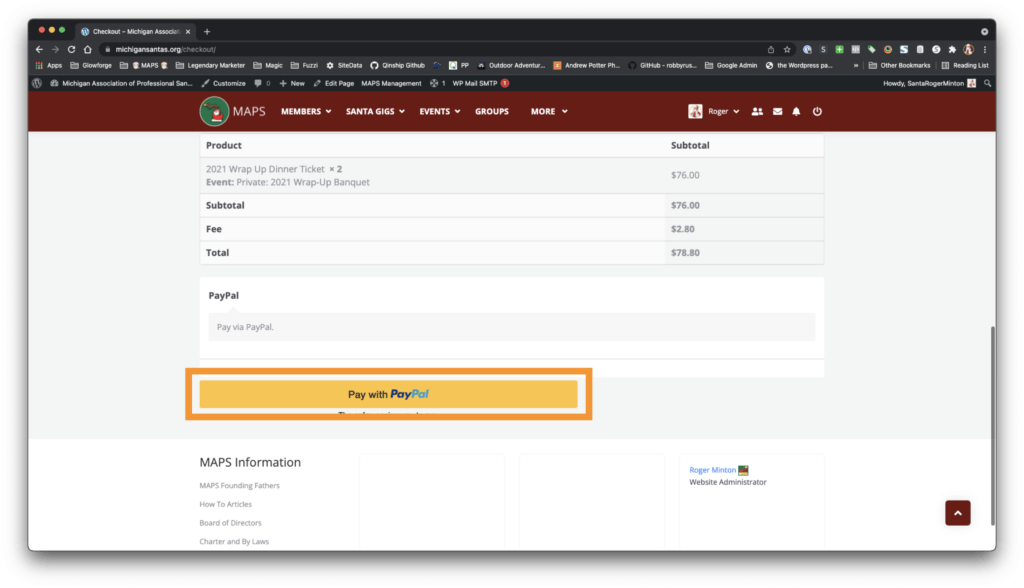Go to the browser home page
This screenshot has height=588, width=1024.
[88, 50]
